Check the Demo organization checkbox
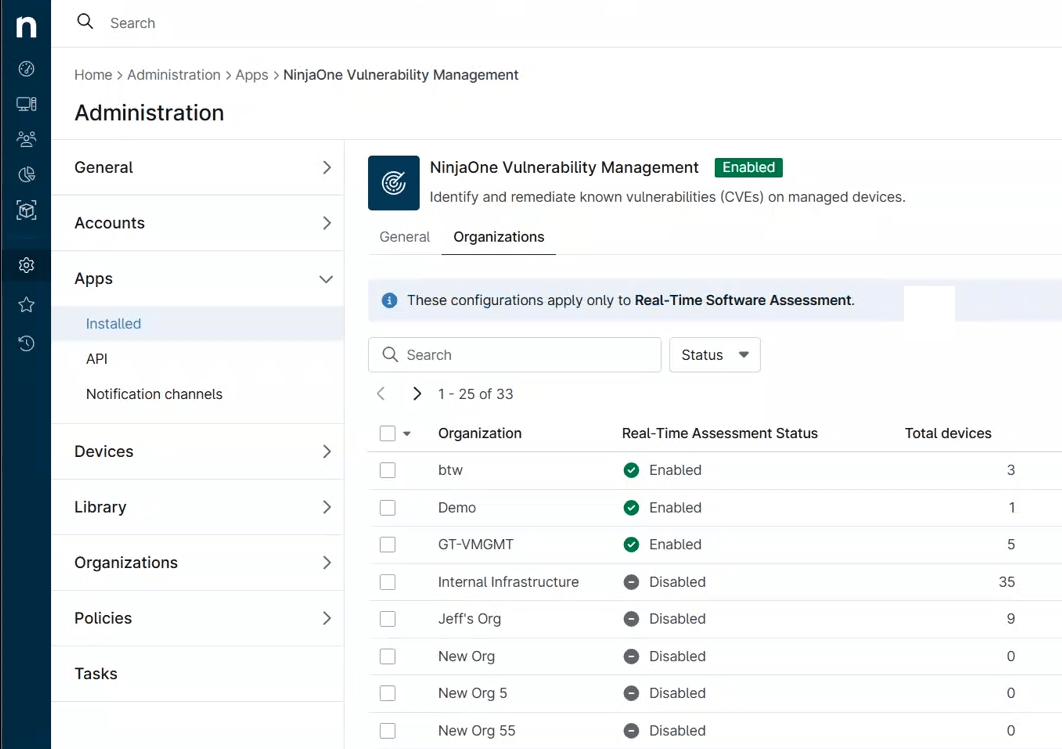This screenshot has height=749, width=1062. [387, 507]
